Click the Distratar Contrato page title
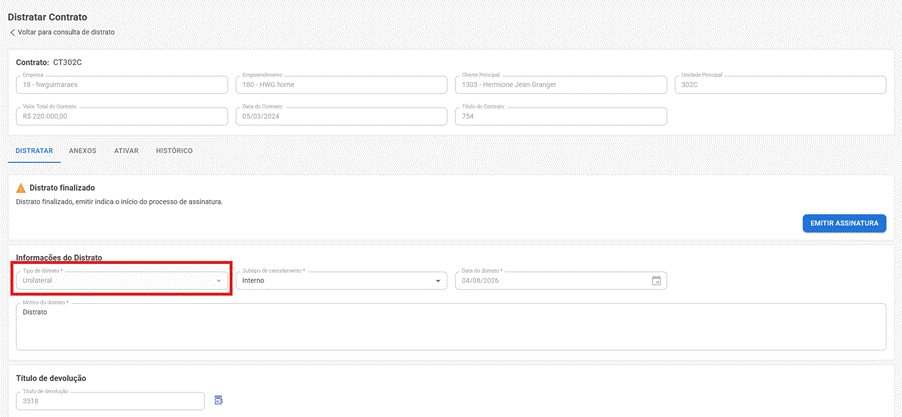Screen dimensions: 902x417 click(x=48, y=17)
